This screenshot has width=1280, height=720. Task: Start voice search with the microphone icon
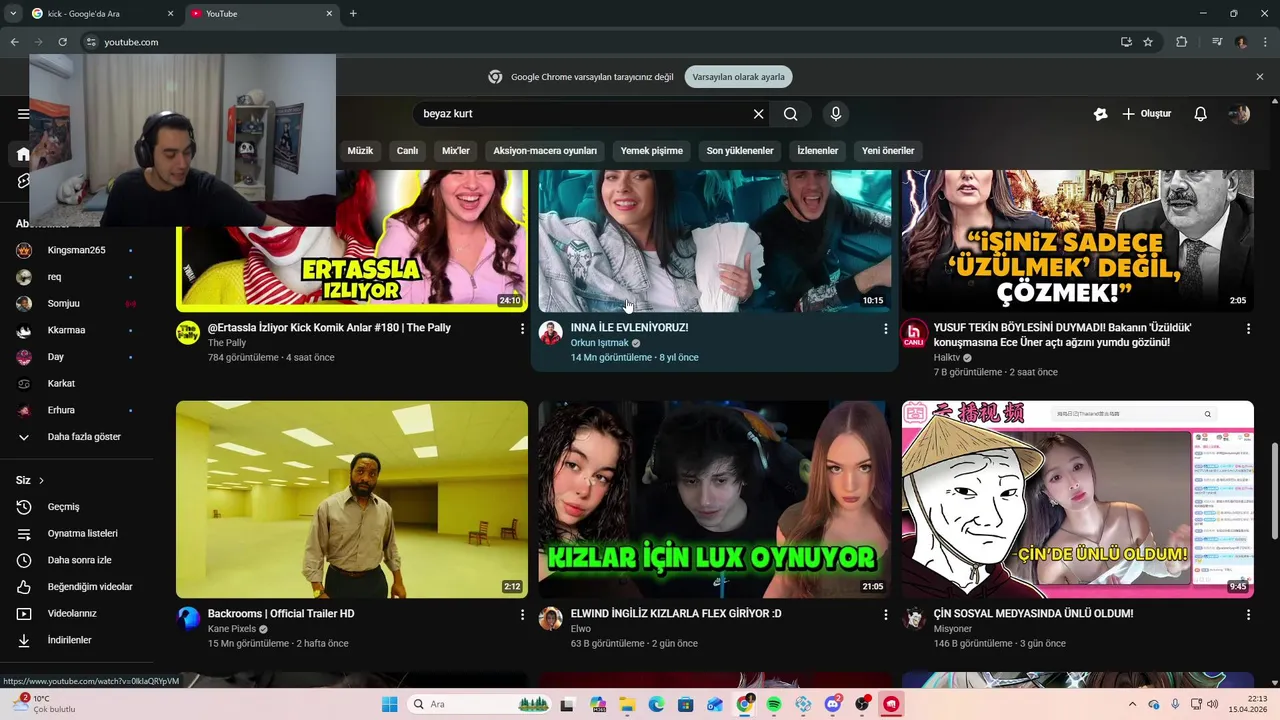tap(836, 114)
